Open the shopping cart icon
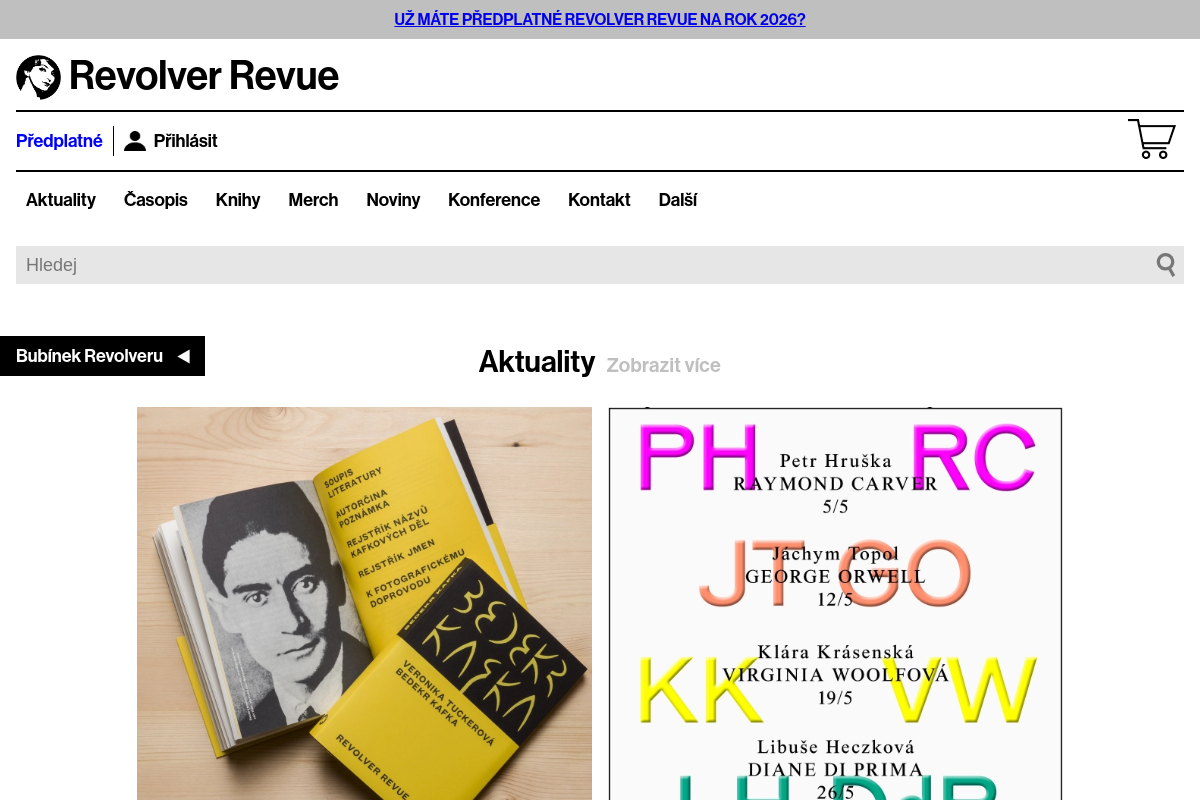Image resolution: width=1200 pixels, height=800 pixels. [x=1152, y=139]
